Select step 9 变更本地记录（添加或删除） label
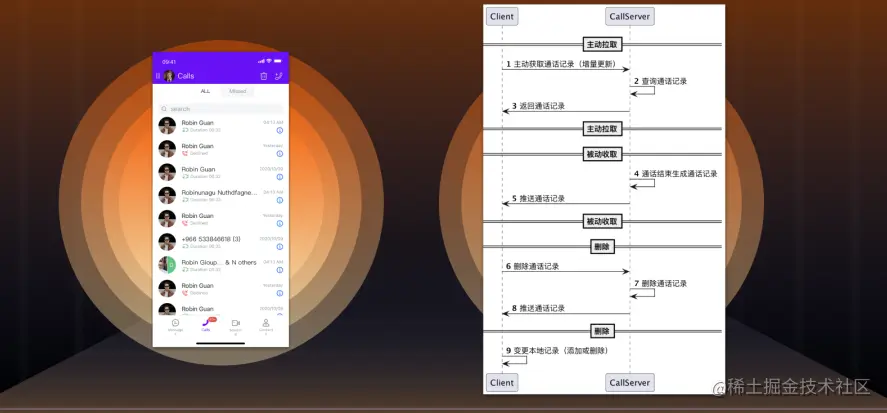 (557, 351)
